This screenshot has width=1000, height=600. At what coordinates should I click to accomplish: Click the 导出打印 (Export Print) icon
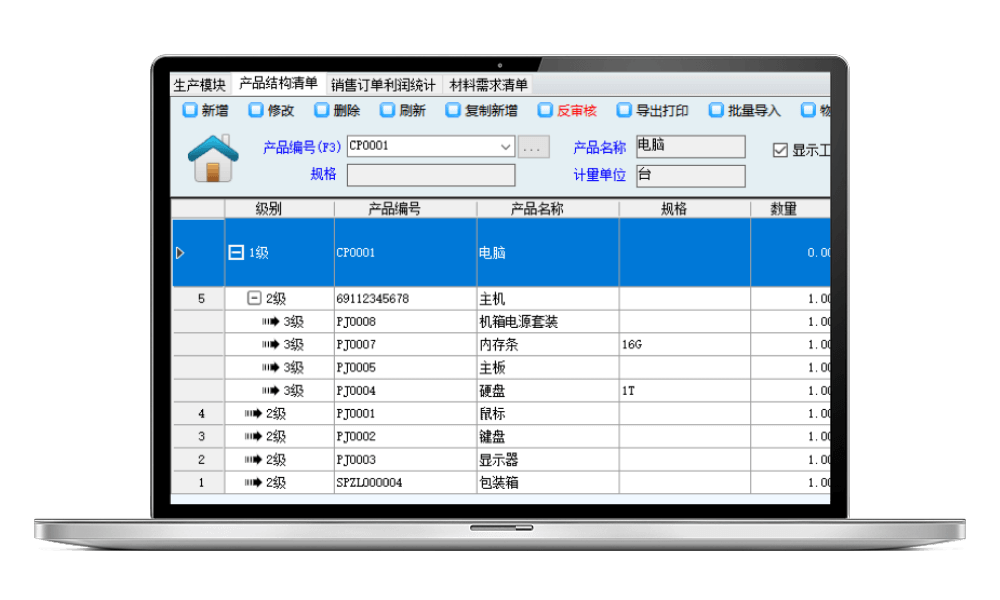(x=624, y=111)
